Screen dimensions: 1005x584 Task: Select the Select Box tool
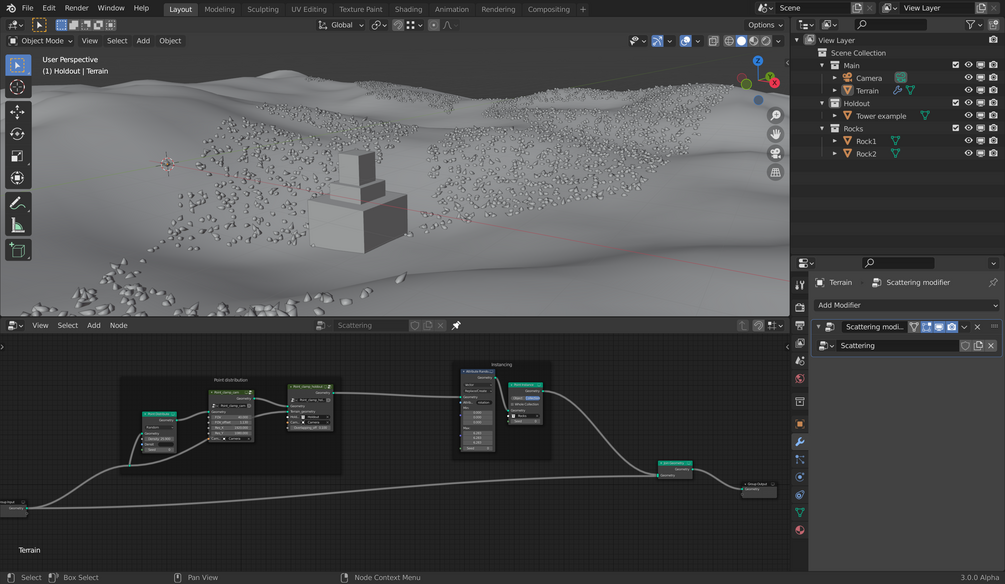coord(17,65)
